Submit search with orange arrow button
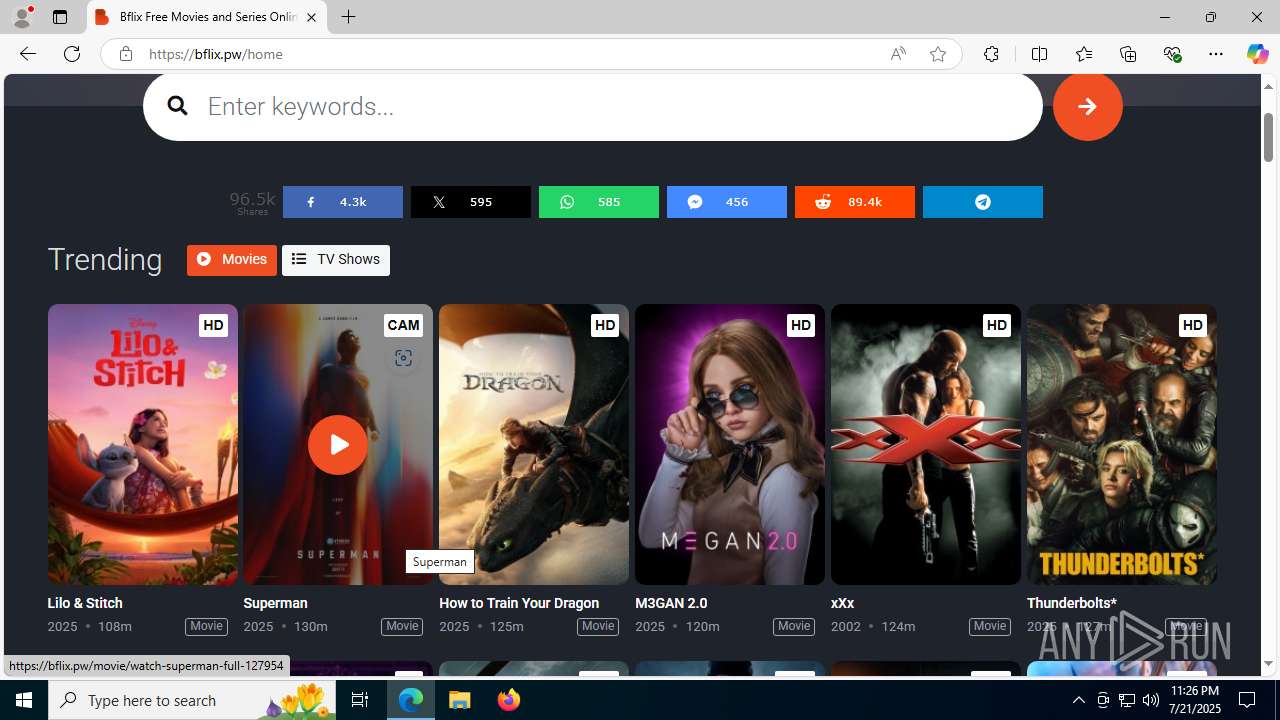The height and width of the screenshot is (720, 1280). [1087, 106]
